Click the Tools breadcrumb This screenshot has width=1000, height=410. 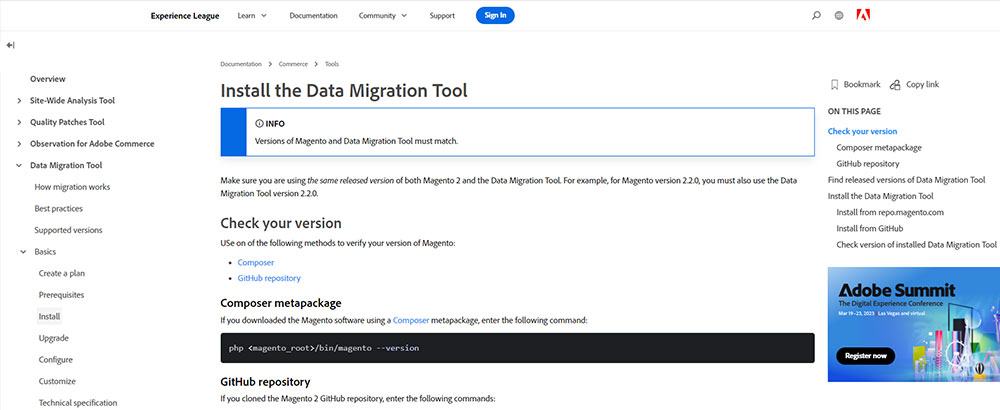pyautogui.click(x=332, y=64)
